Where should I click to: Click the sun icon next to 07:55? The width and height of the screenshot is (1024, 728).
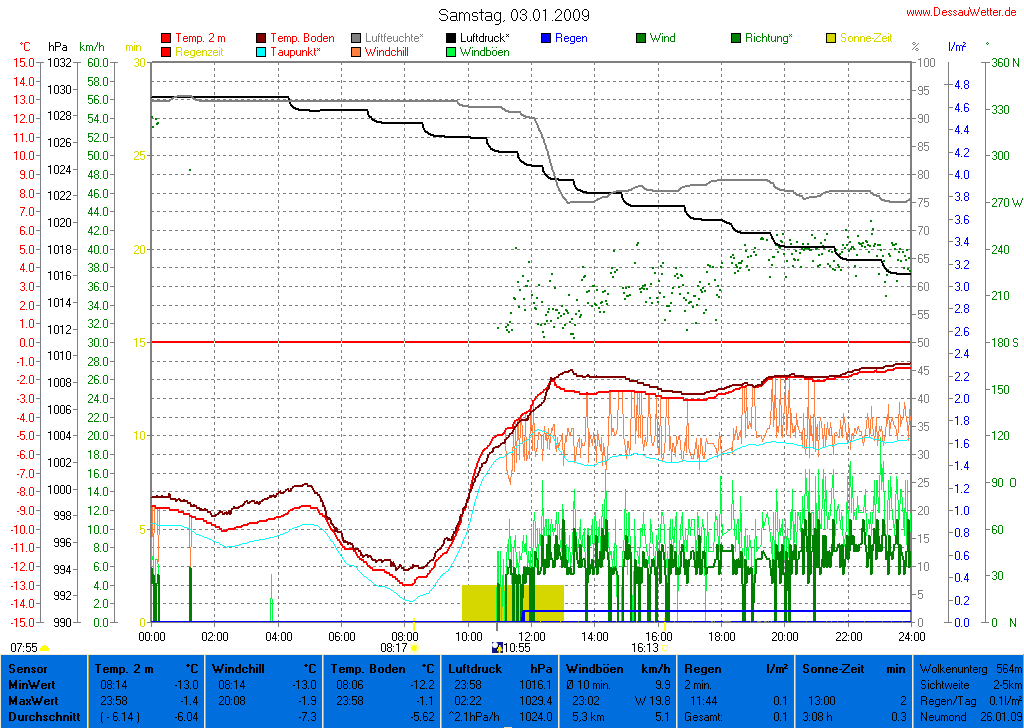point(44,648)
